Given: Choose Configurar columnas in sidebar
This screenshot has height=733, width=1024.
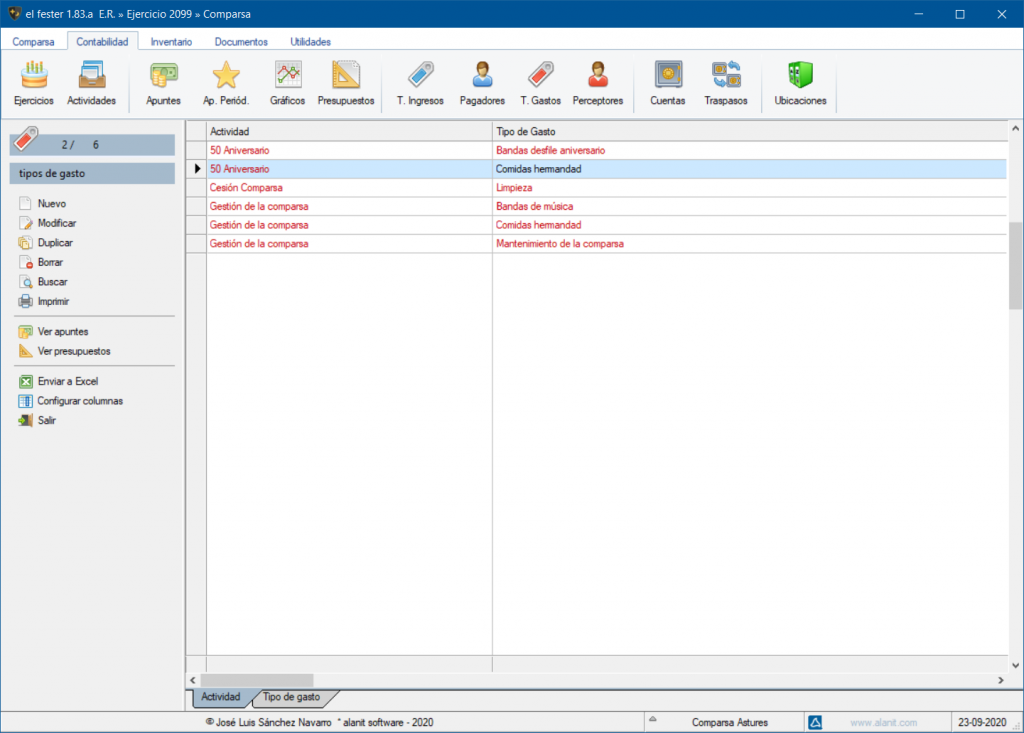Looking at the screenshot, I should pyautogui.click(x=80, y=401).
